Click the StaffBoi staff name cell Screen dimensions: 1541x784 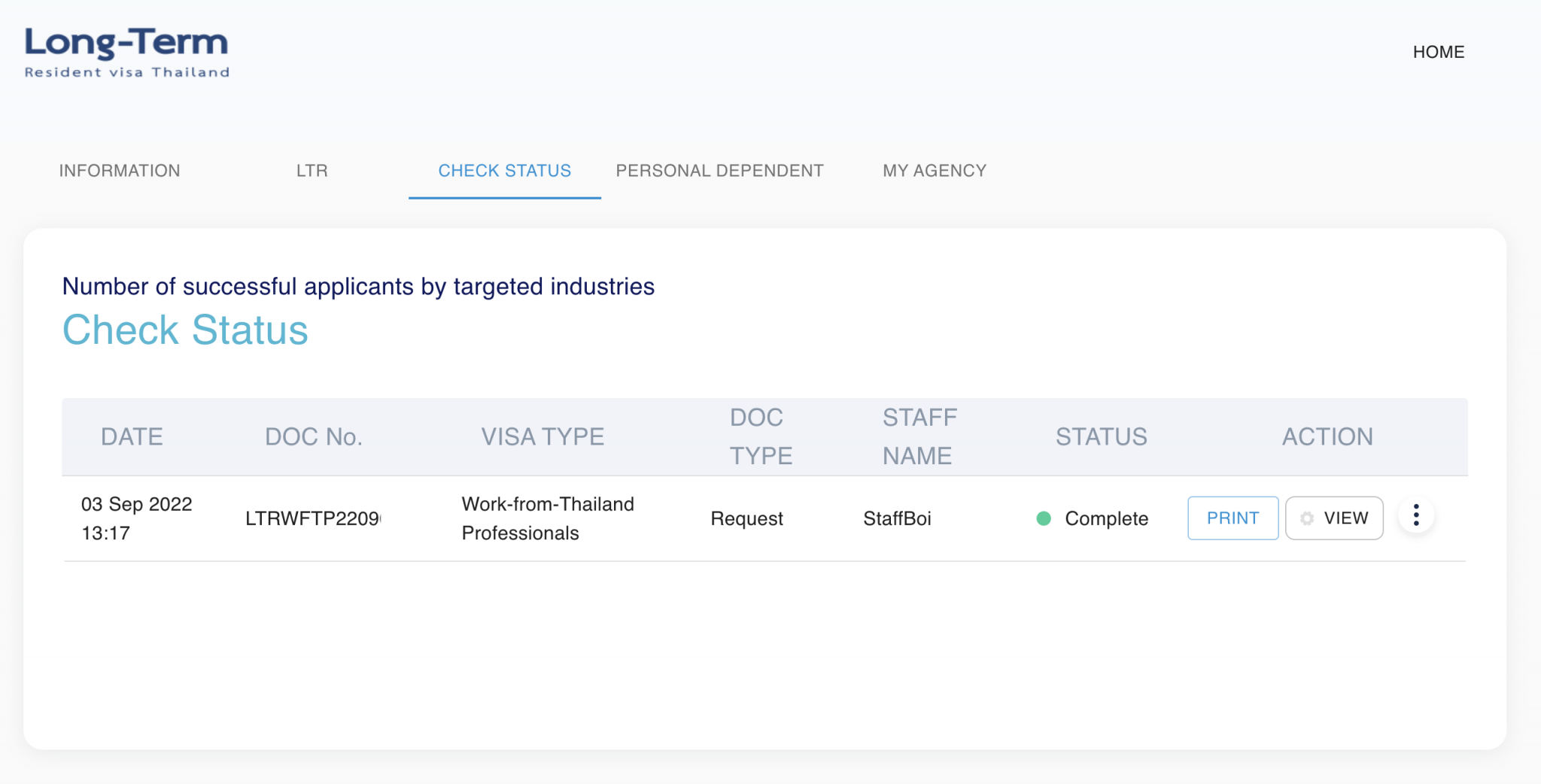[x=897, y=518]
